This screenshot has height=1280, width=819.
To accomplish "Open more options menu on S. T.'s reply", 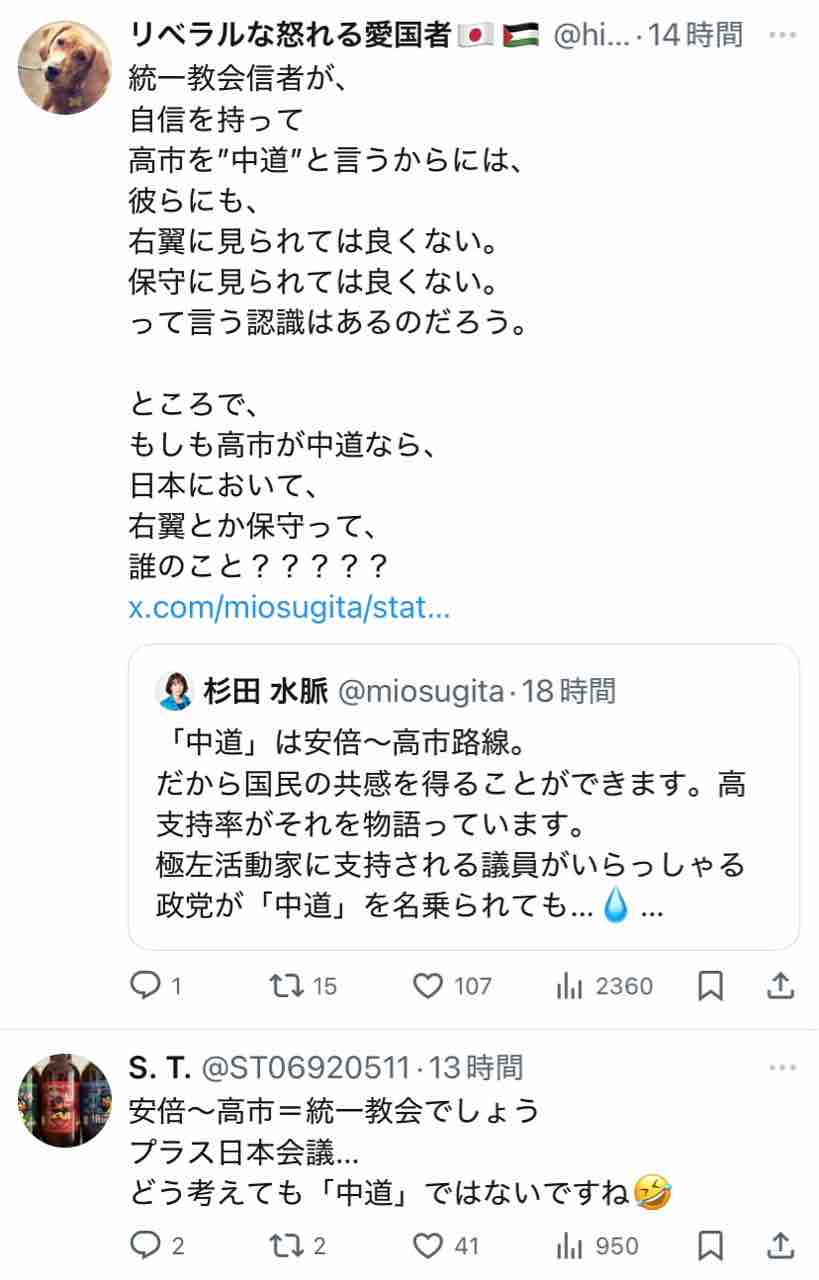I will click(x=782, y=1068).
